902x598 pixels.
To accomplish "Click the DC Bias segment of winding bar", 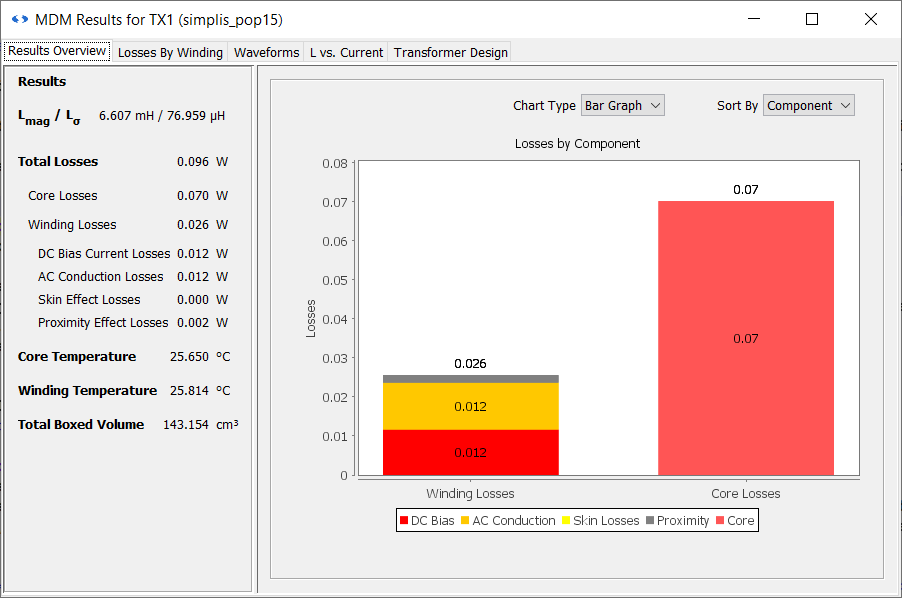I will click(470, 453).
